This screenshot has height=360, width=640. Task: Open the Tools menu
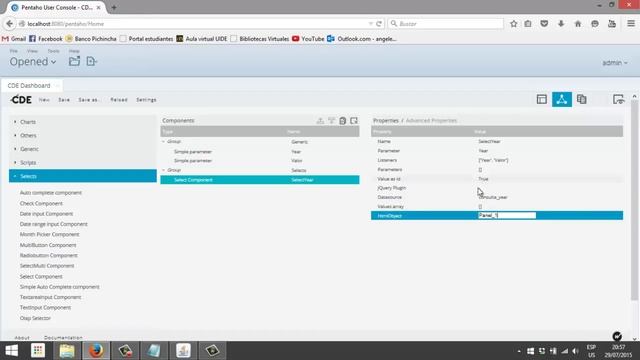click(53, 51)
